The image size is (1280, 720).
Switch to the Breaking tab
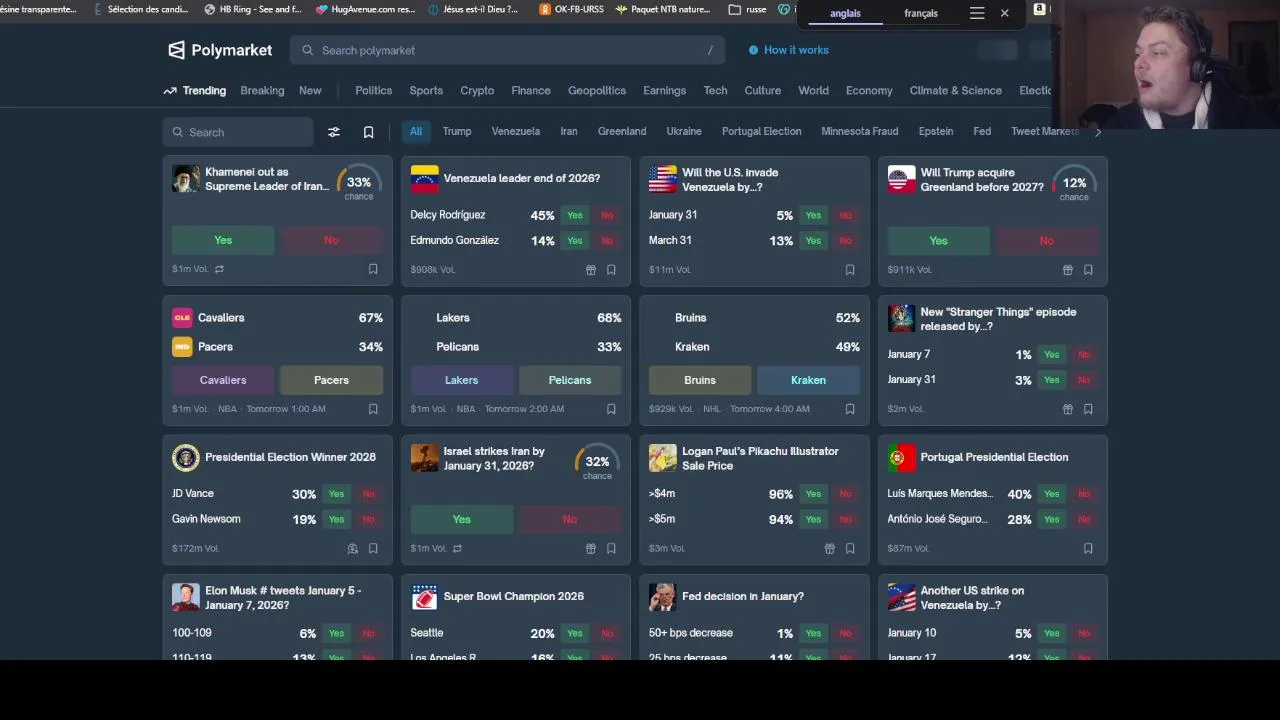pos(262,90)
